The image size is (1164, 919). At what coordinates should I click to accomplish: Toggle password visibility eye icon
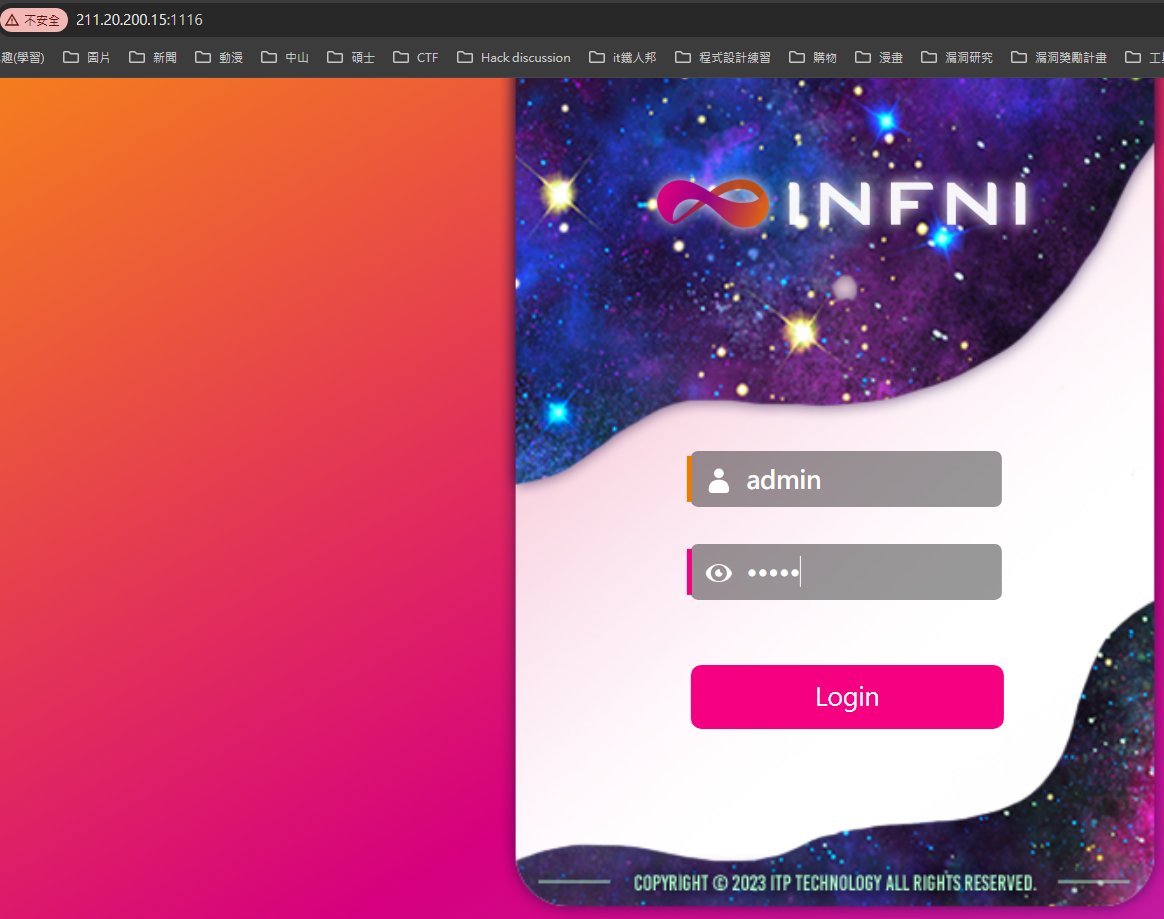tap(719, 573)
